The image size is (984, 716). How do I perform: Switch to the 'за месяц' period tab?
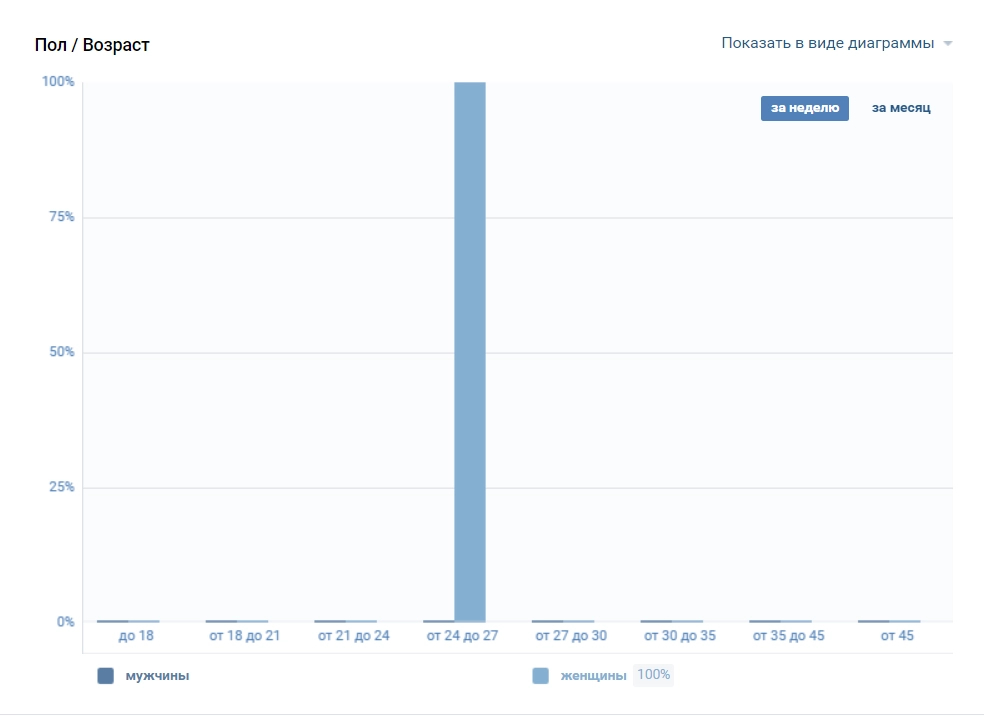pos(901,108)
